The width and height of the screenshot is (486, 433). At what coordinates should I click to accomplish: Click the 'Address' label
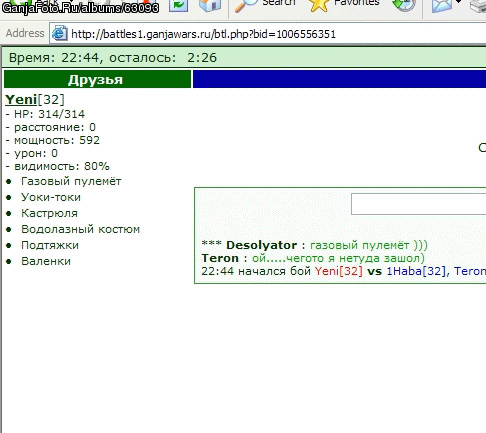click(x=25, y=33)
